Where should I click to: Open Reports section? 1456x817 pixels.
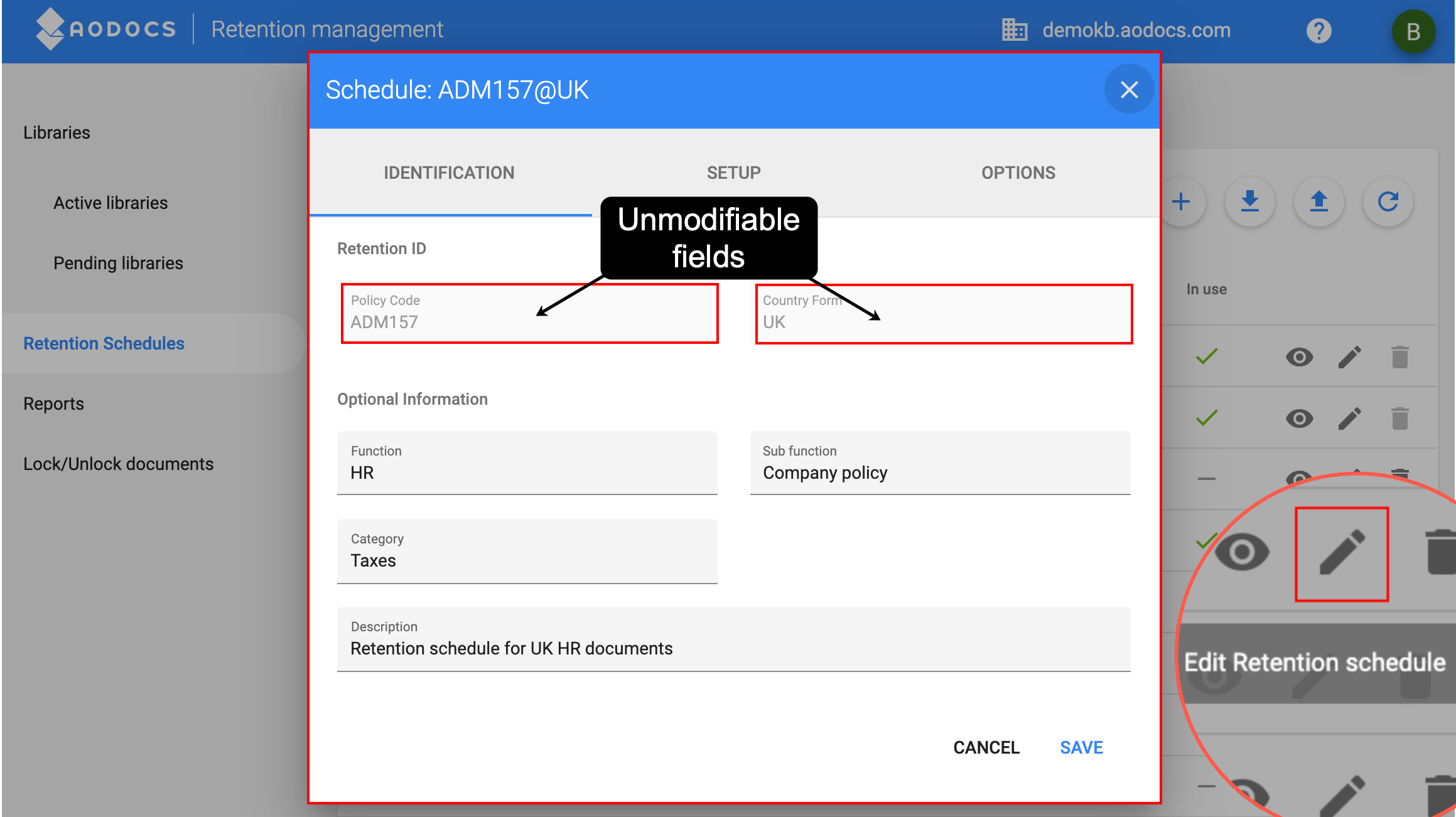click(x=53, y=403)
